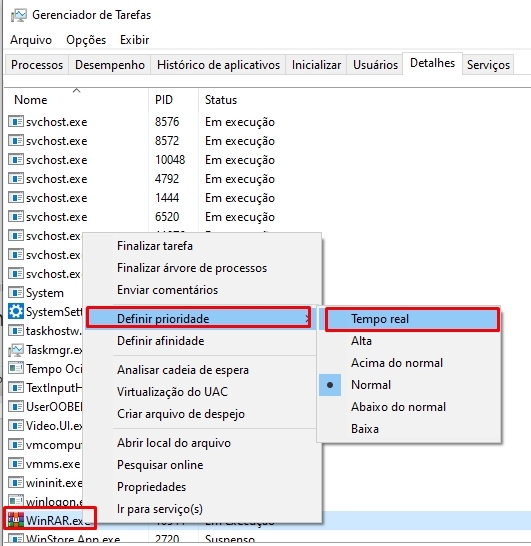
Task: Choose Ir para serviço(s)
Action: [202, 509]
